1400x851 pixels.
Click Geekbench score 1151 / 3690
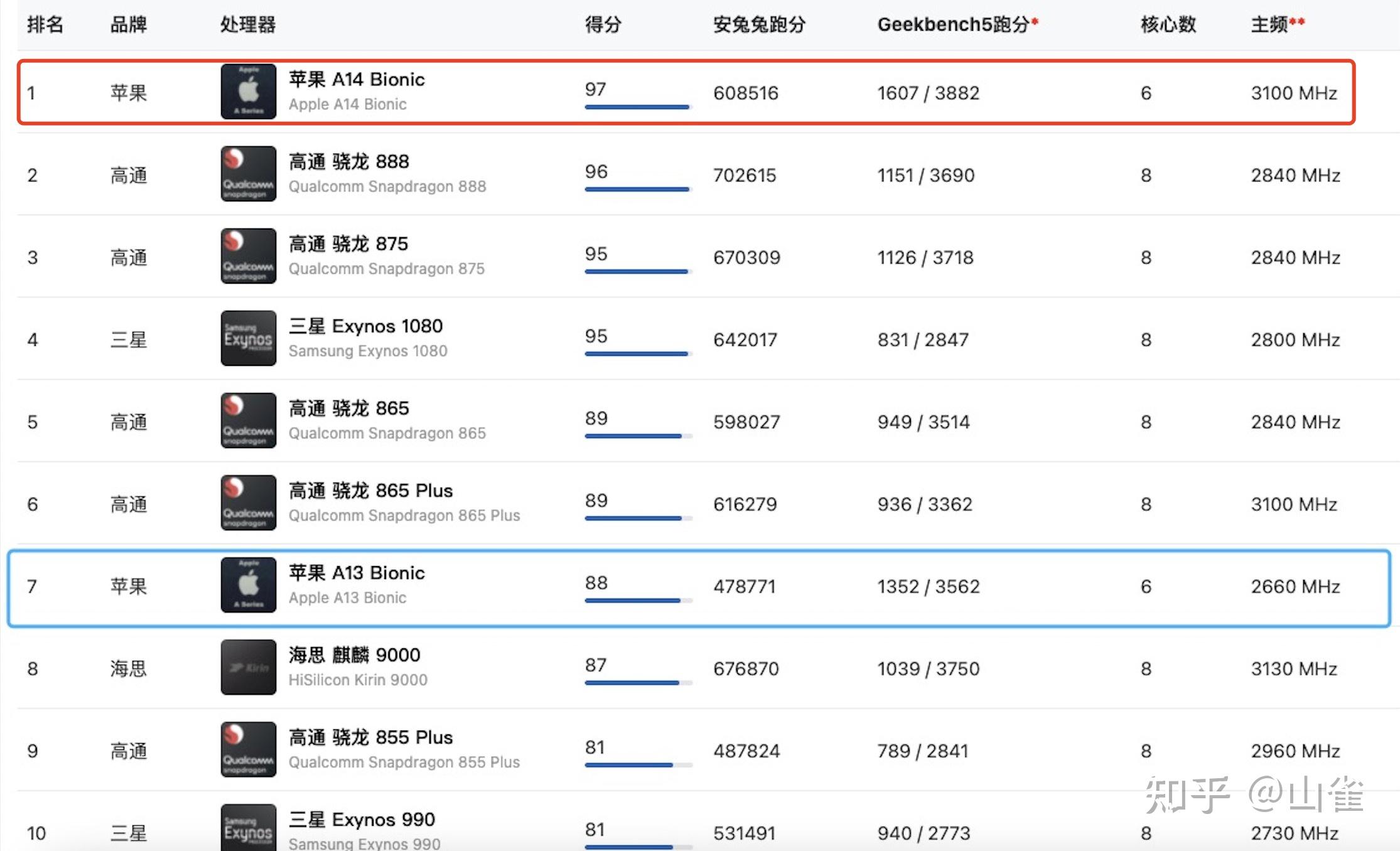pyautogui.click(x=926, y=175)
